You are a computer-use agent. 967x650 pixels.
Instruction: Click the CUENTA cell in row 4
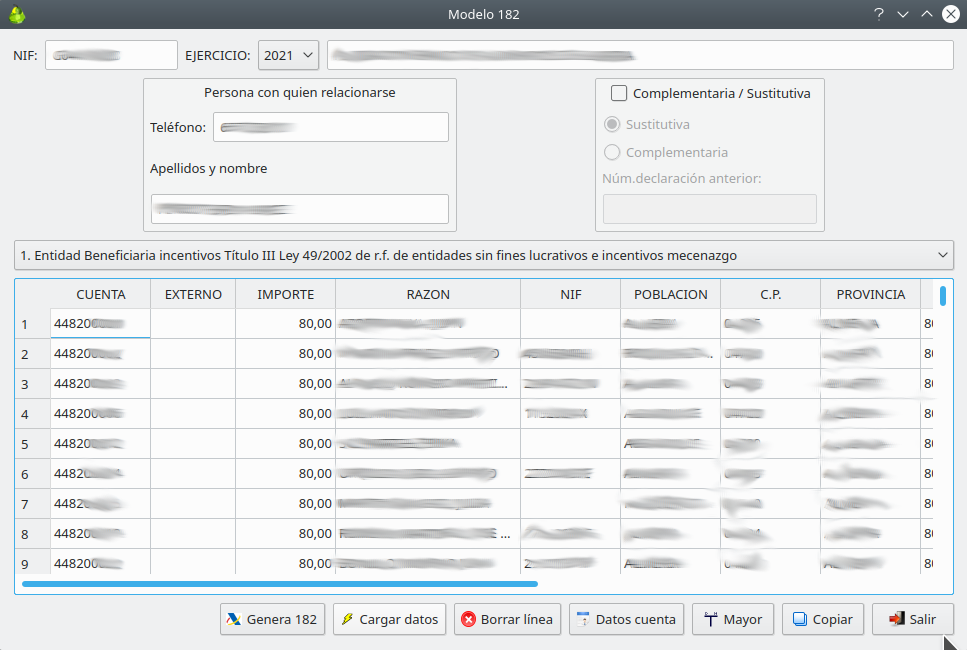click(x=101, y=414)
